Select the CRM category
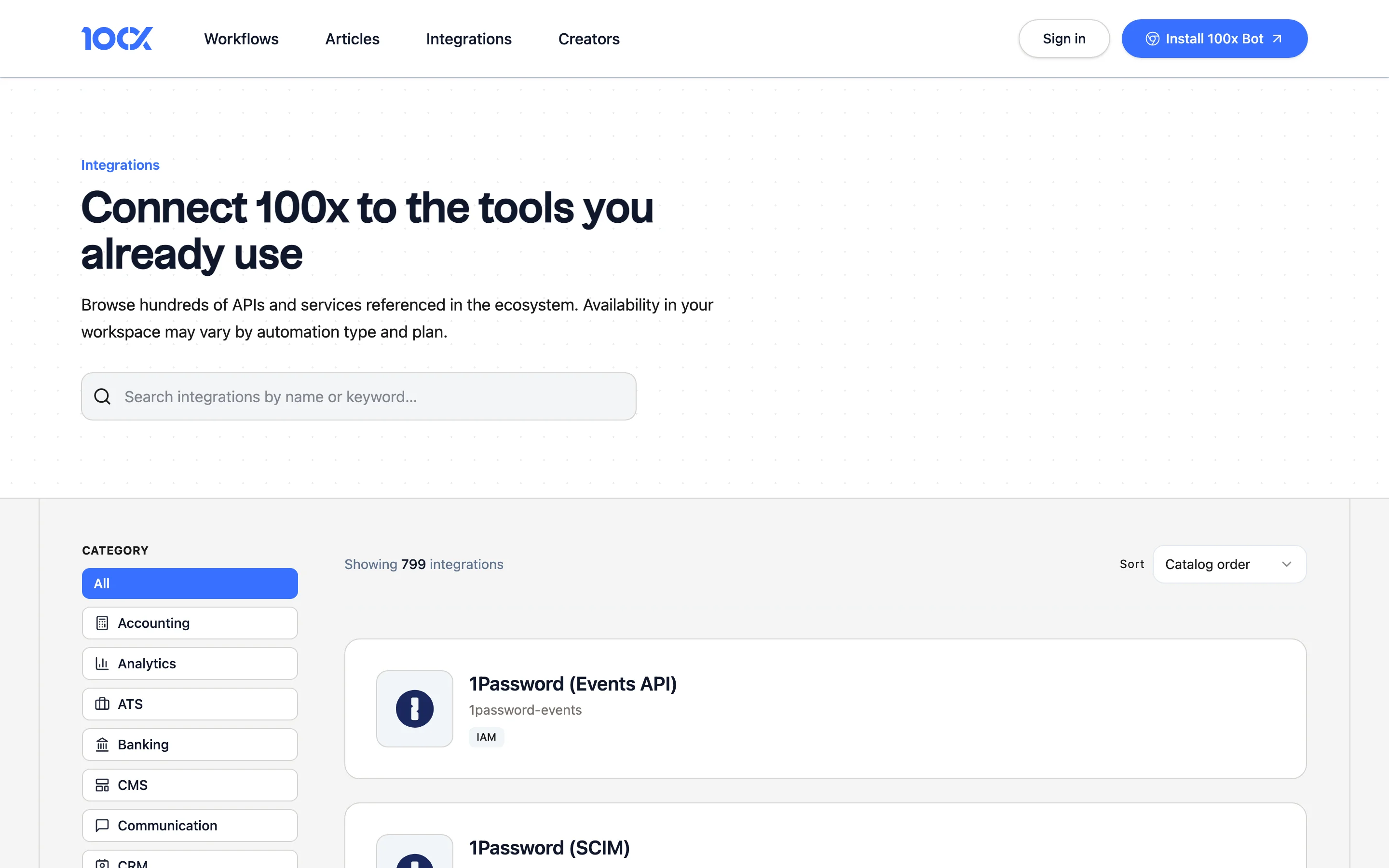The width and height of the screenshot is (1389, 868). 190,859
